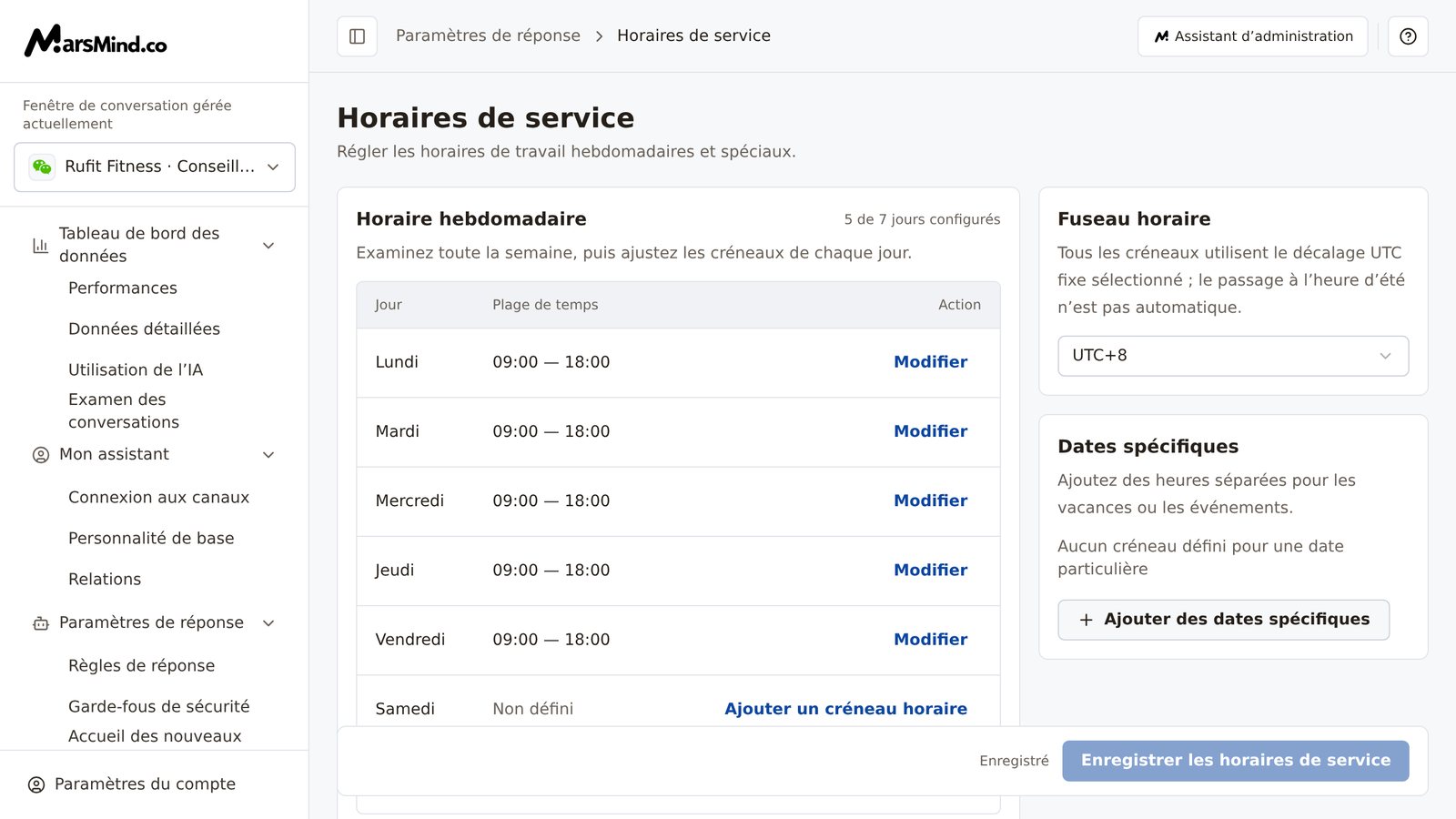Image resolution: width=1456 pixels, height=819 pixels.
Task: Click the plus icon in Ajouter des dates spécifiques
Action: 1086,620
